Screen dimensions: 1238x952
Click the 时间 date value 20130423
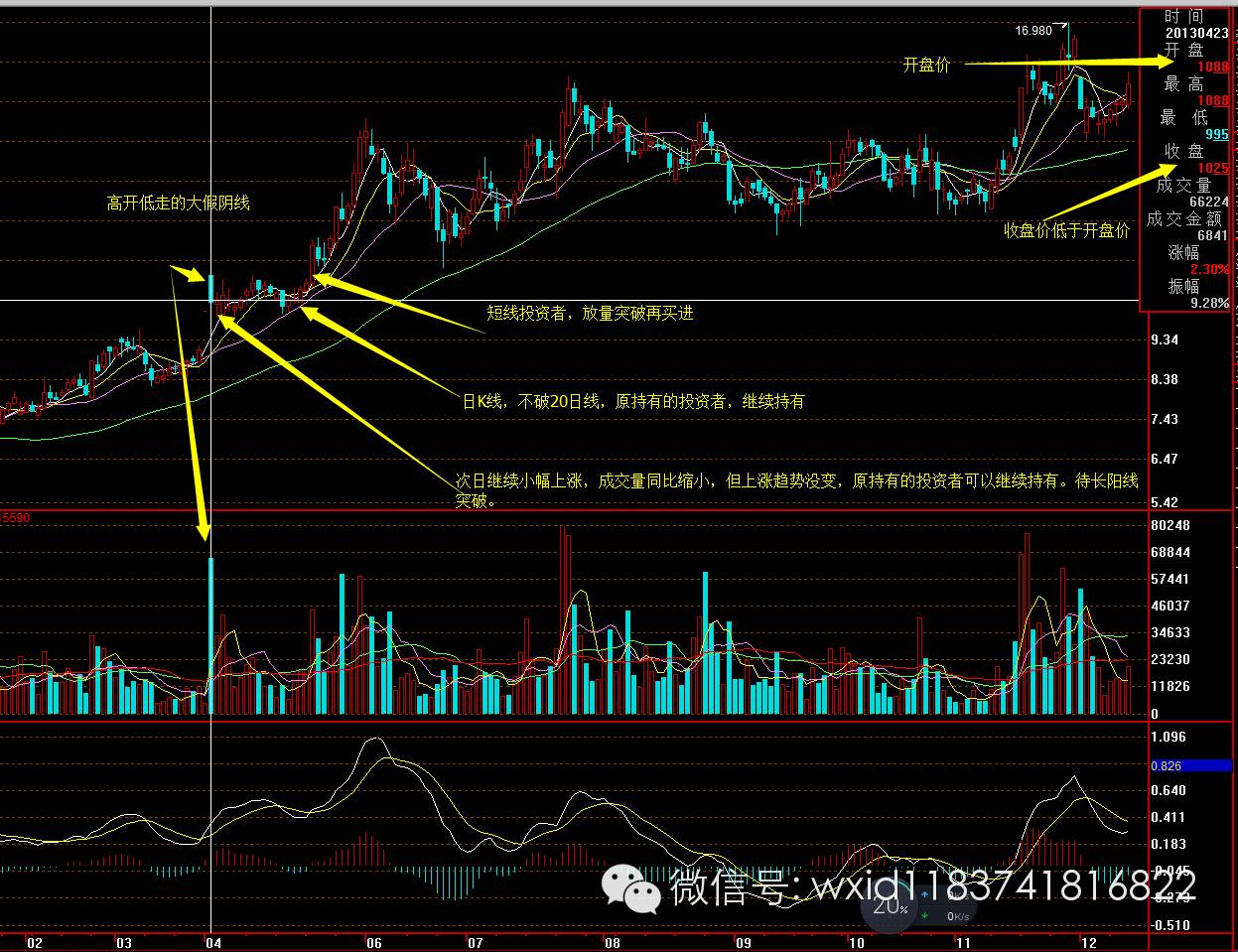point(1196,33)
